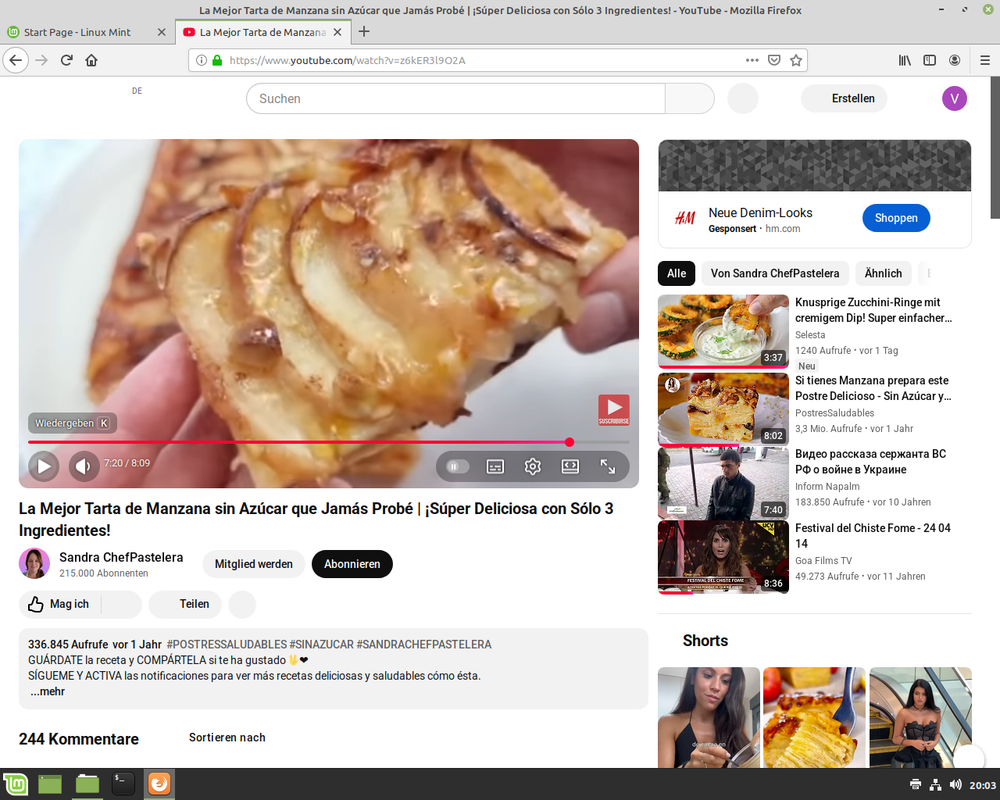Open network icon in system tray
The image size is (1000, 800).
click(x=935, y=785)
